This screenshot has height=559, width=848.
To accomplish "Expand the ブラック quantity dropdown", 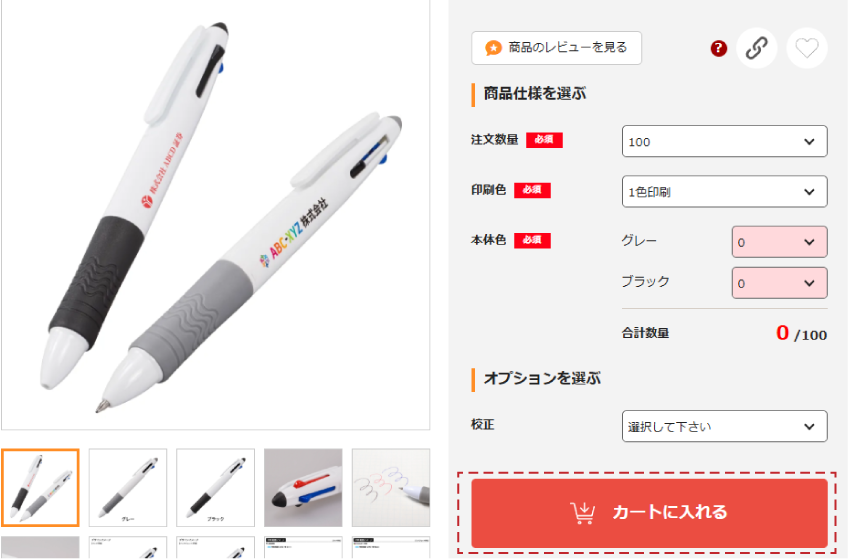I will point(779,283).
